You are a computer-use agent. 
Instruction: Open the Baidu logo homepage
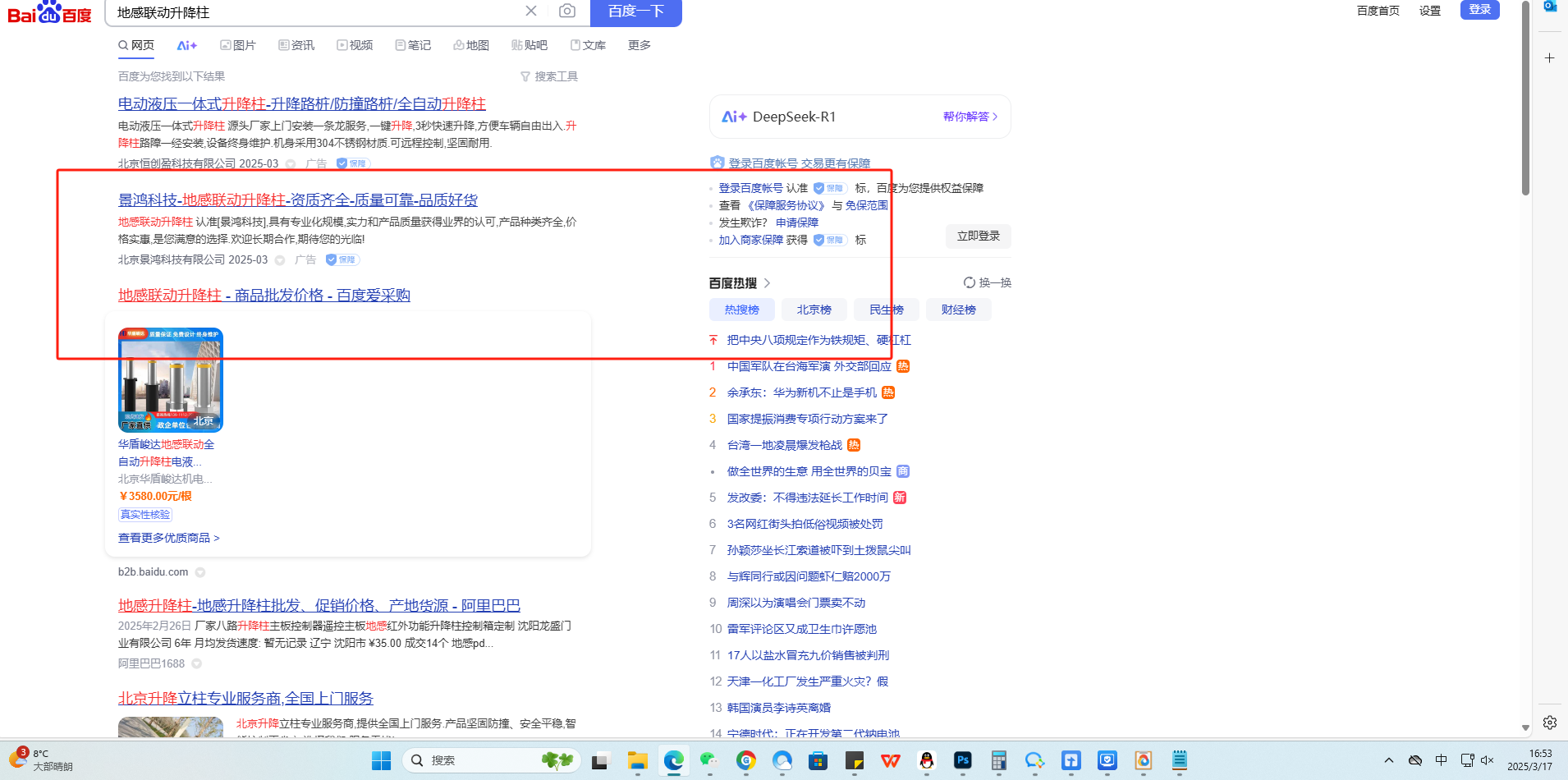49,13
